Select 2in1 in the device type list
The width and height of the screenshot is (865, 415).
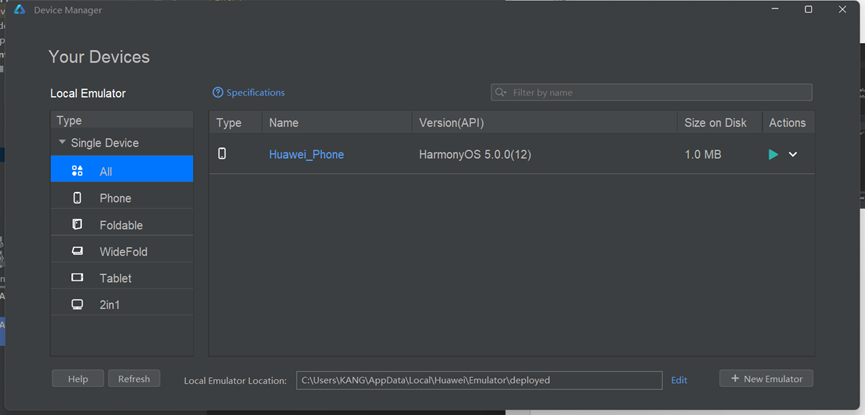point(122,304)
